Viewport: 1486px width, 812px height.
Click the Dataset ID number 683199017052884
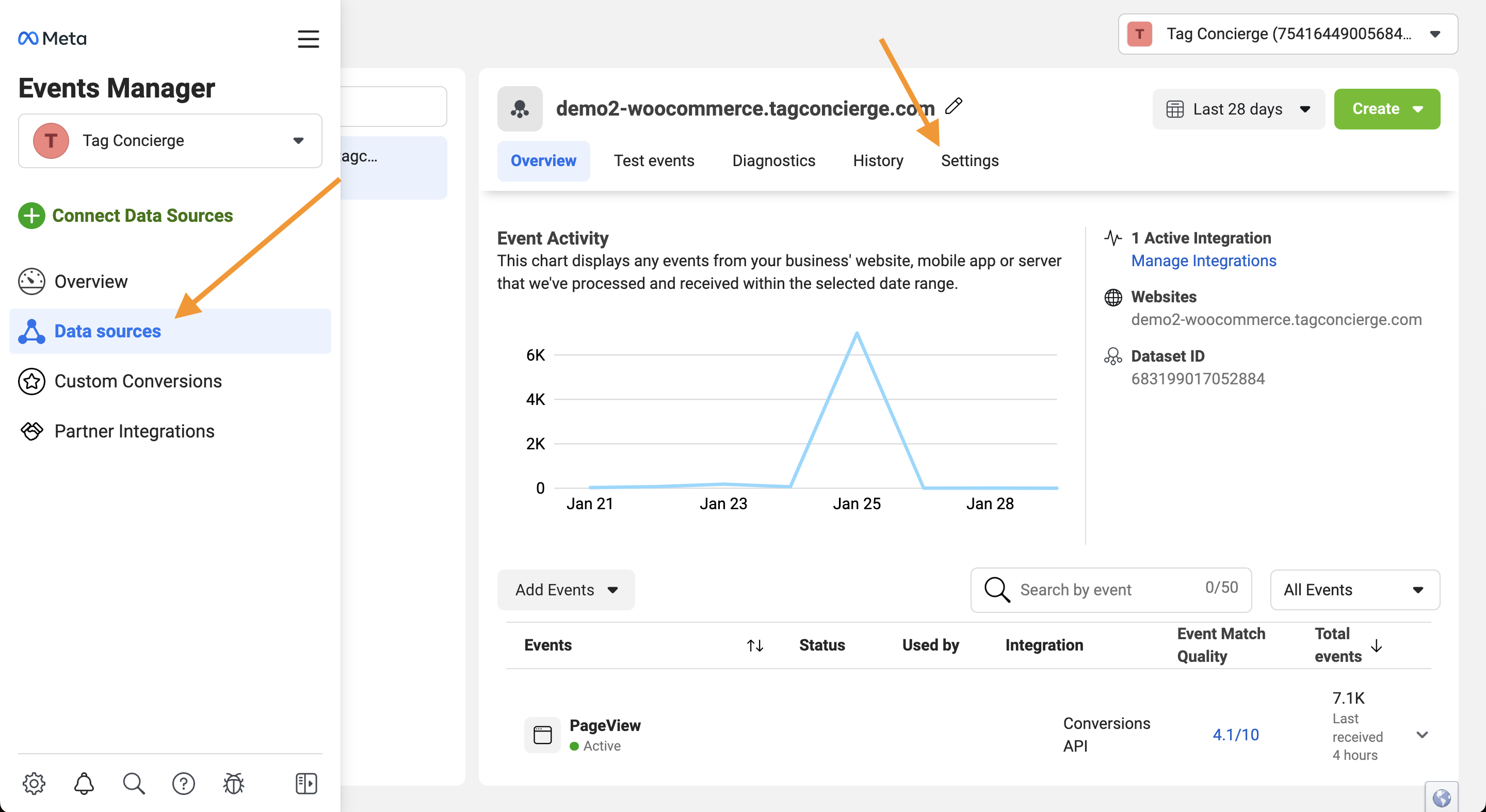pyautogui.click(x=1198, y=379)
